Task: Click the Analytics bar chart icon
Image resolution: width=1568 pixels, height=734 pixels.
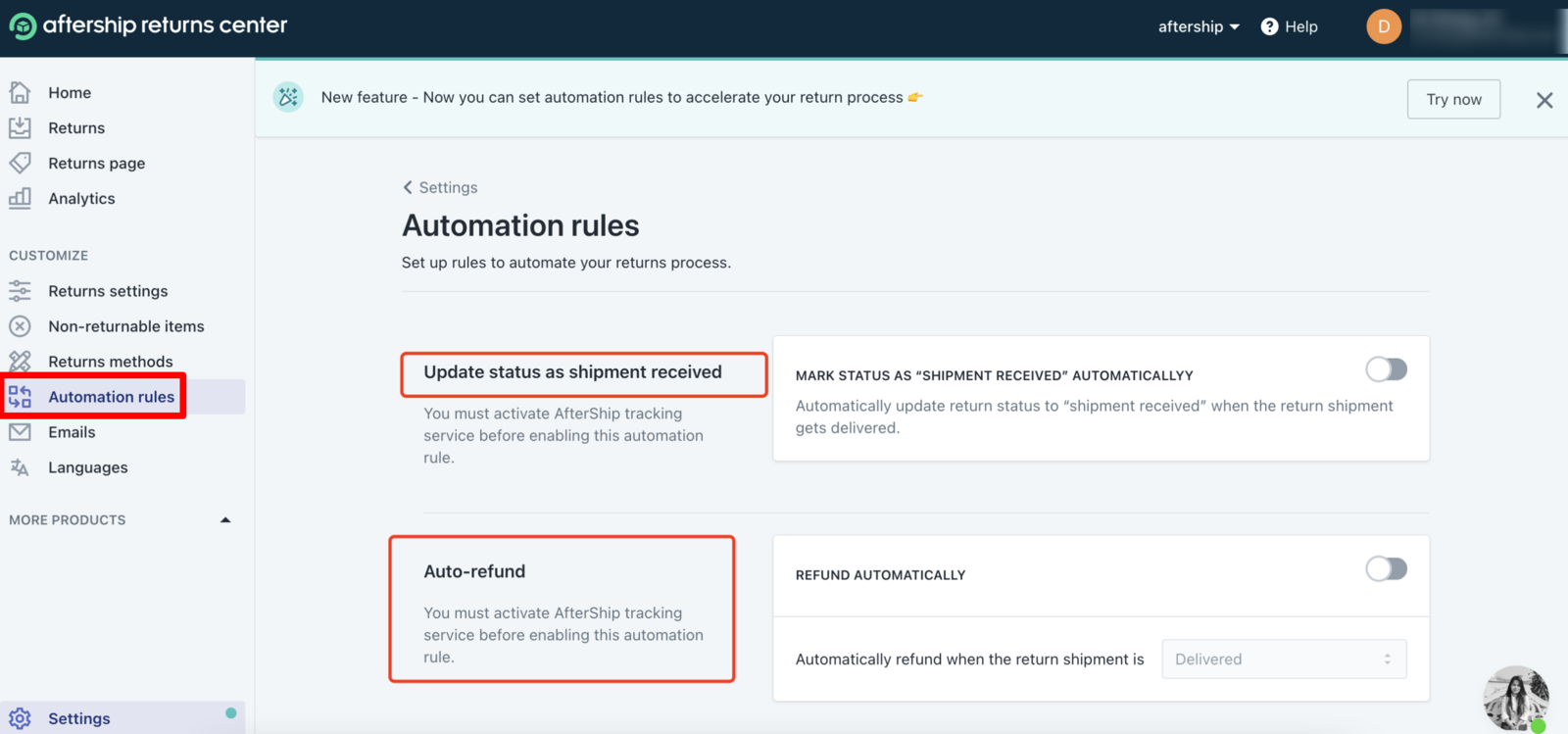Action: coord(20,198)
